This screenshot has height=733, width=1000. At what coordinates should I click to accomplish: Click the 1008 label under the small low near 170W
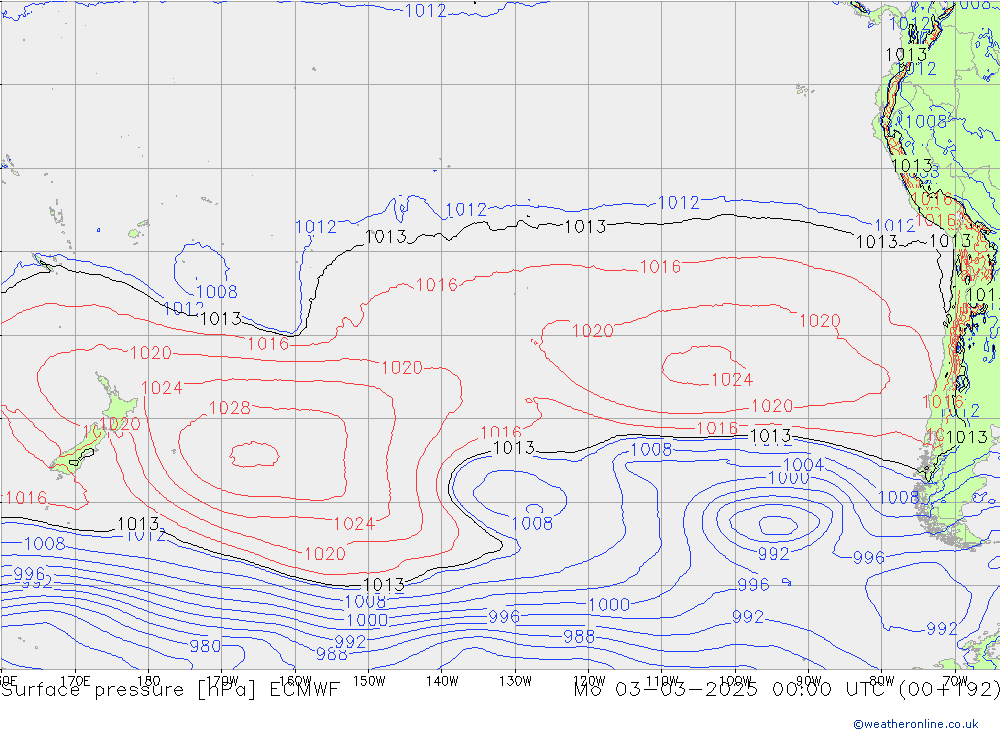(x=217, y=292)
